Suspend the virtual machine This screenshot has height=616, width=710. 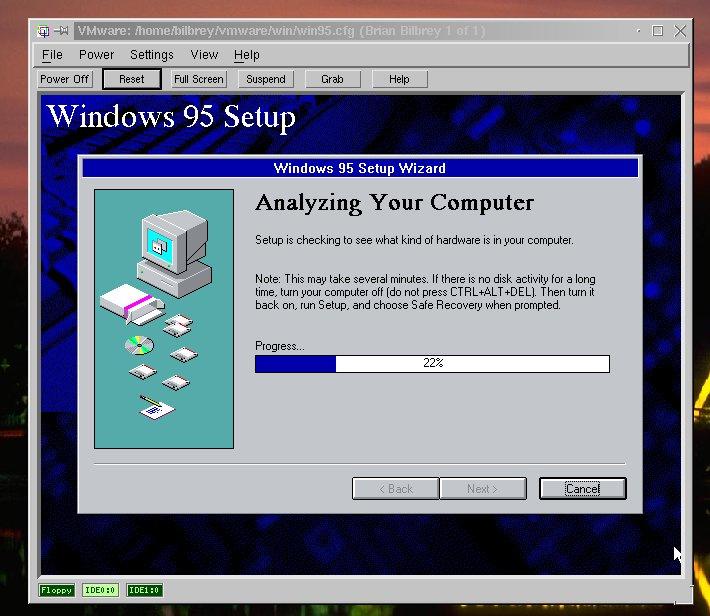266,79
